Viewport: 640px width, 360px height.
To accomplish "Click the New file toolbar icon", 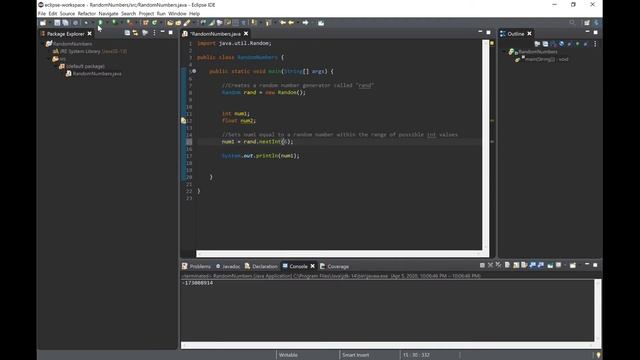I will point(43,23).
